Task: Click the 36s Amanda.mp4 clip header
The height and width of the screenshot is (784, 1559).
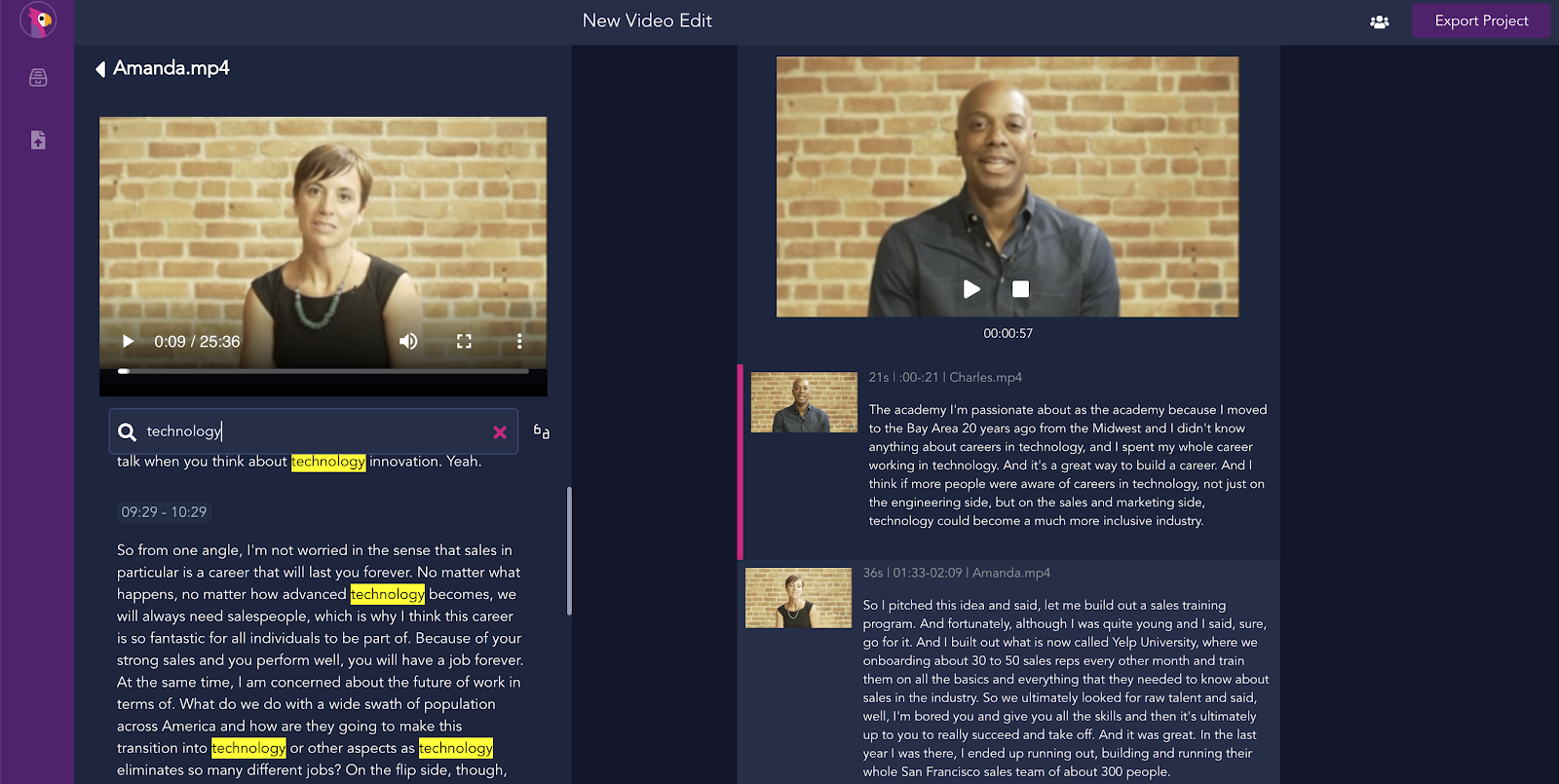Action: pos(956,574)
